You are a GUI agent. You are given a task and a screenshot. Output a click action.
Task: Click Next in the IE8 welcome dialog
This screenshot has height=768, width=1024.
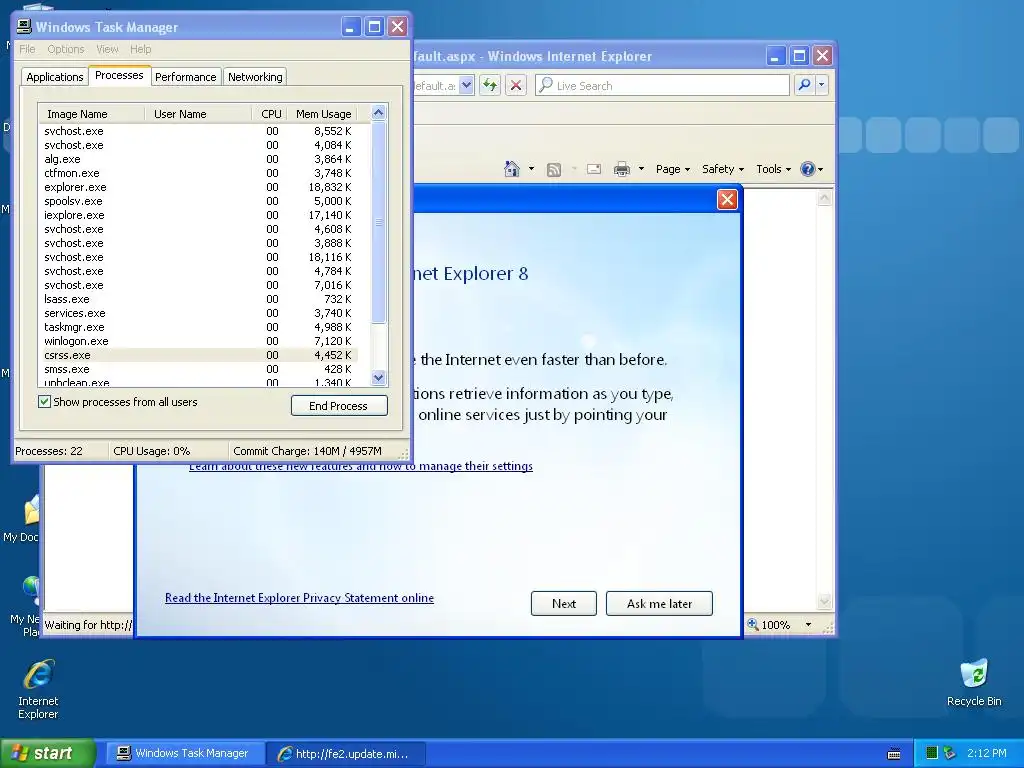pyautogui.click(x=564, y=603)
